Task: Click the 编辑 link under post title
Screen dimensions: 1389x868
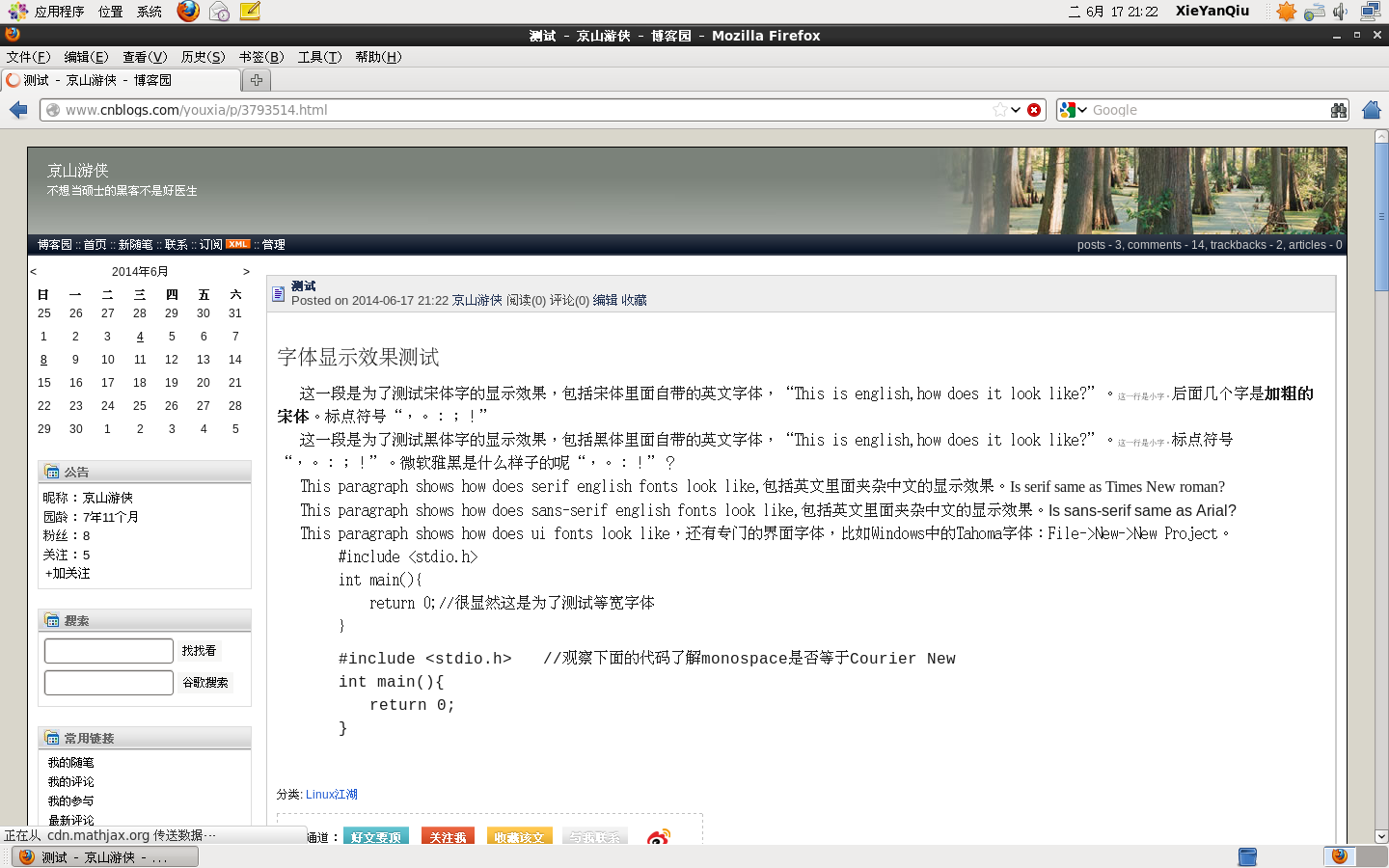Action: [x=605, y=301]
